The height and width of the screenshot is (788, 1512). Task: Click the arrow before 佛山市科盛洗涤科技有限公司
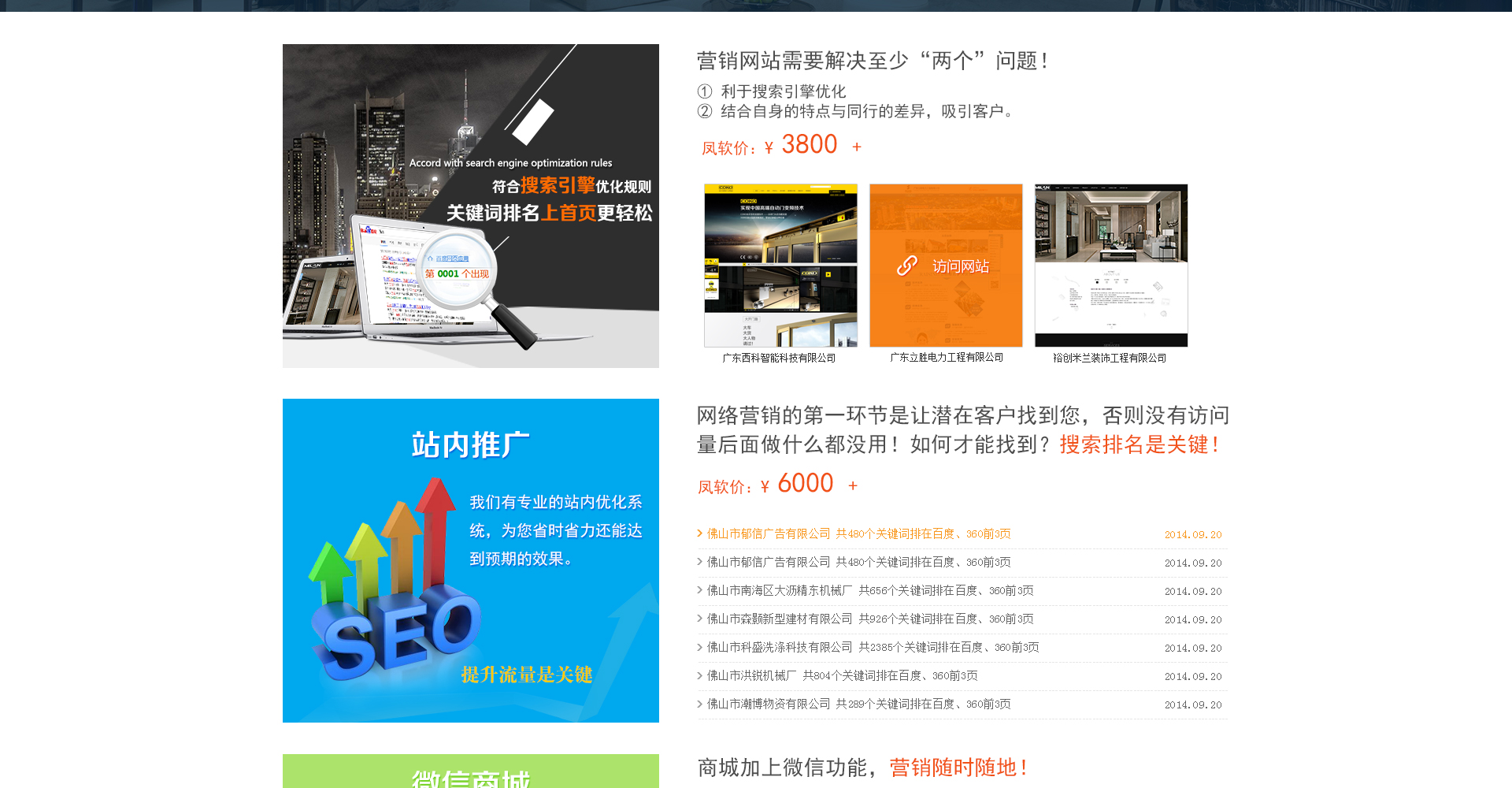pos(699,647)
